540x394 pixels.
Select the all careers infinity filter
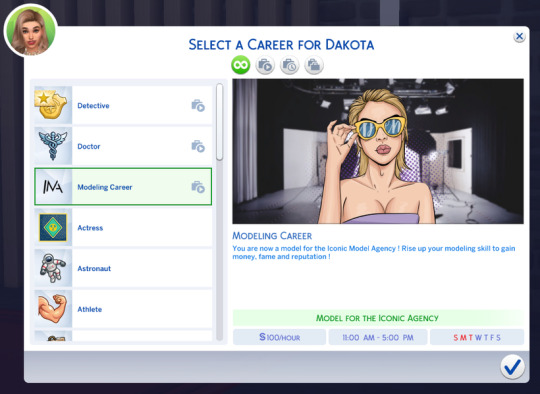coord(241,65)
